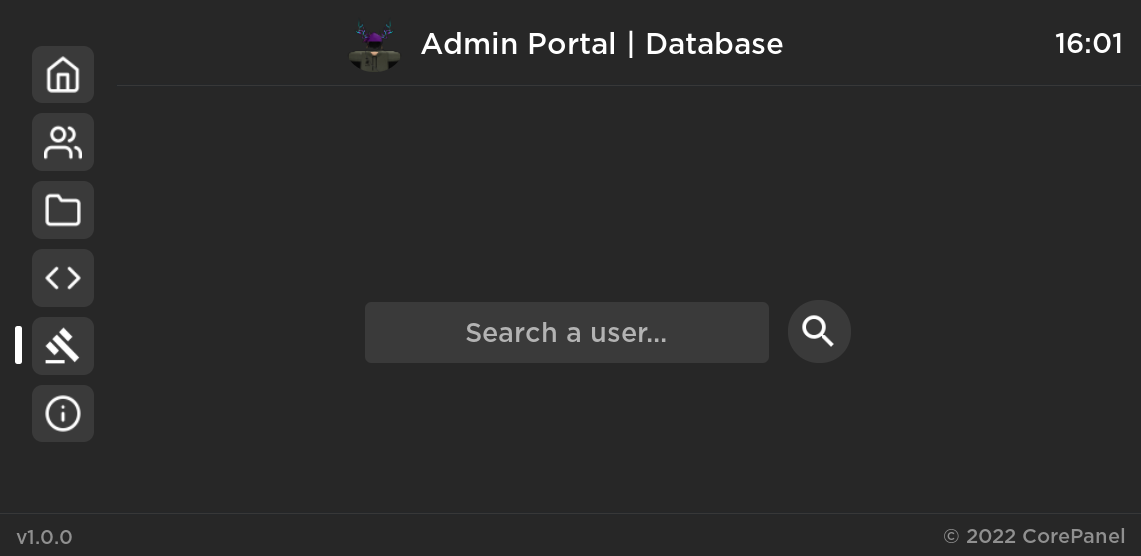Click the header divider line below title

[x=629, y=85]
